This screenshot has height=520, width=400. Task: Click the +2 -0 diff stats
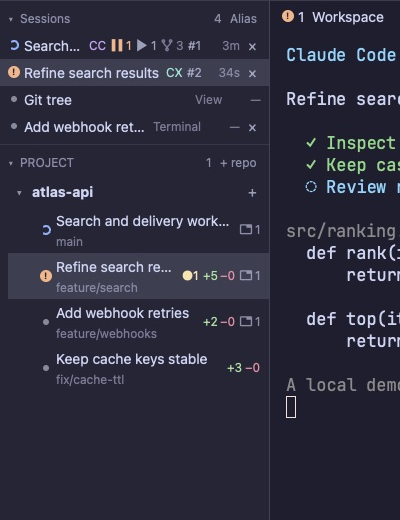(x=219, y=322)
